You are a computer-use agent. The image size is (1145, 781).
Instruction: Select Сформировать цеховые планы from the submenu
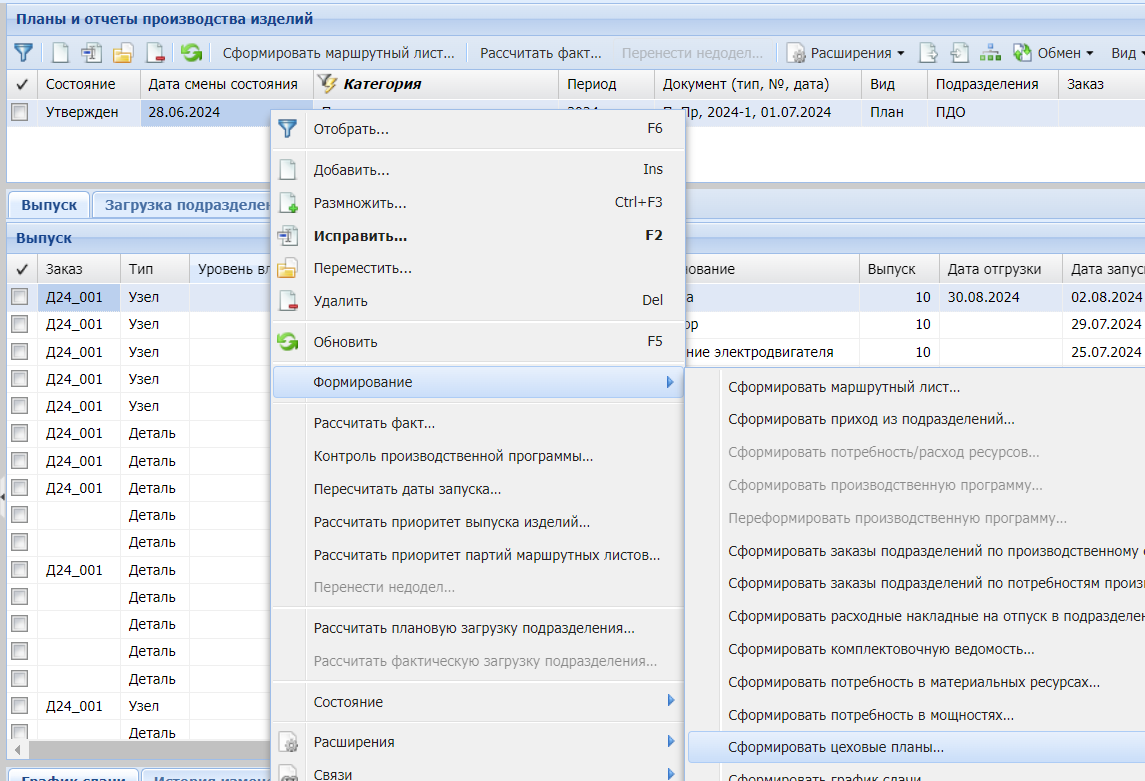pyautogui.click(x=836, y=747)
